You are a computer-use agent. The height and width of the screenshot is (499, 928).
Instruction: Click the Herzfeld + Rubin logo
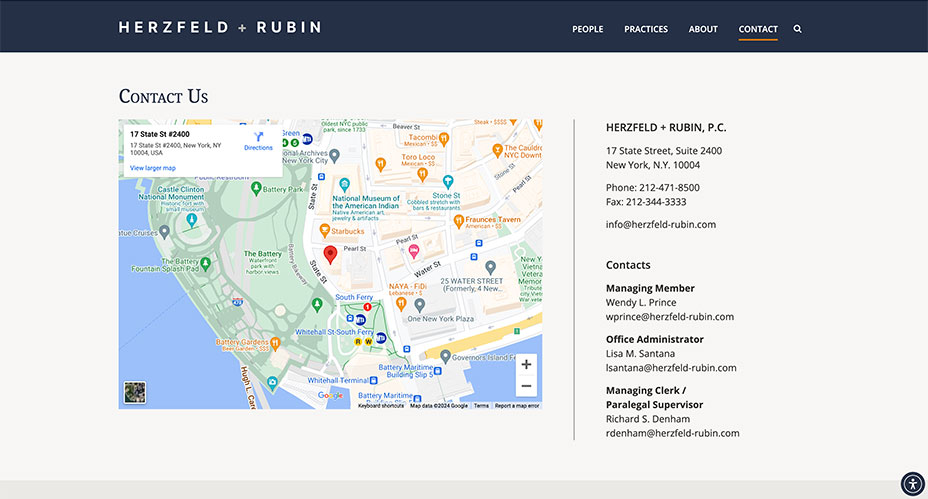tap(220, 27)
